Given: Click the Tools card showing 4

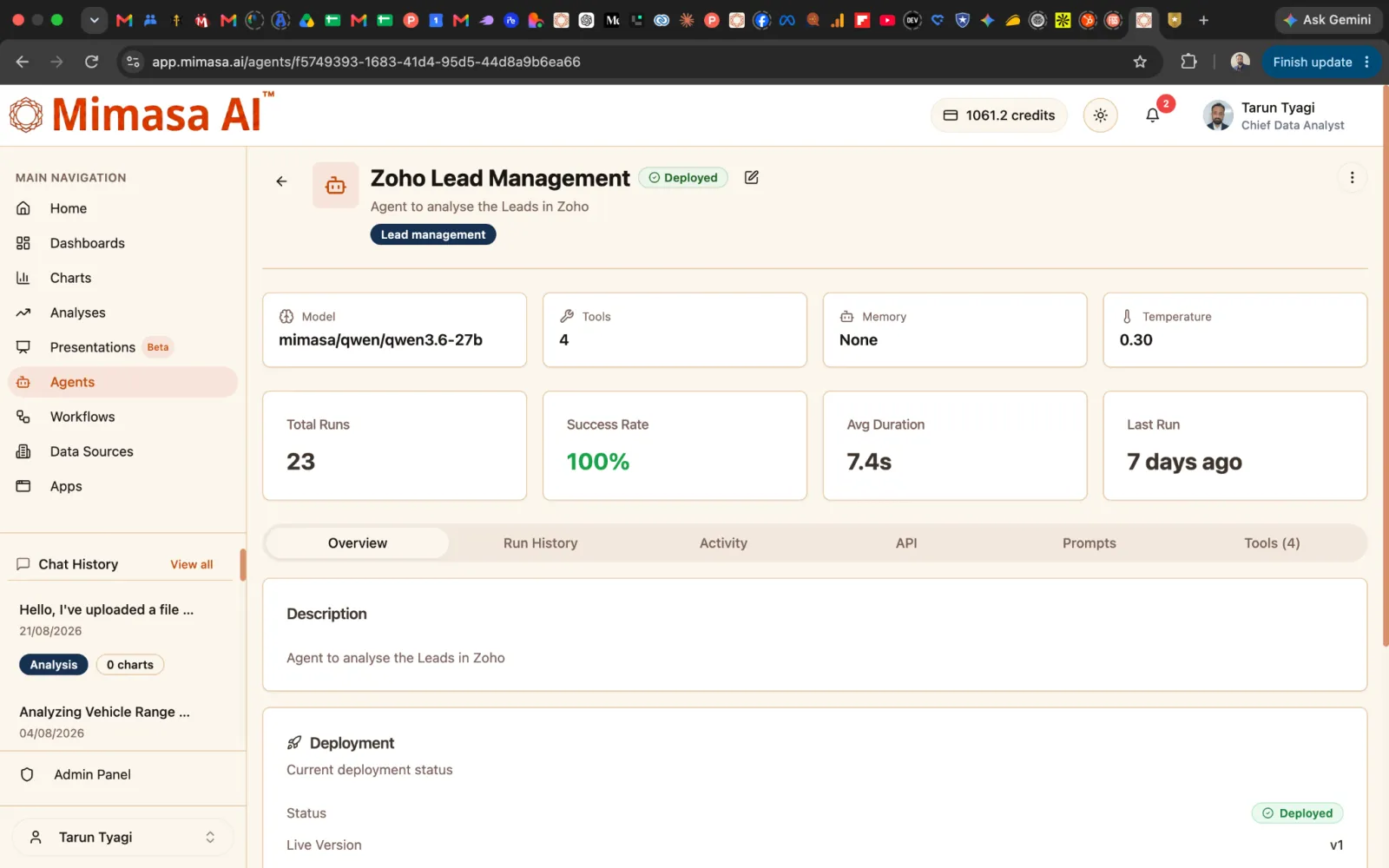Looking at the screenshot, I should tap(675, 330).
